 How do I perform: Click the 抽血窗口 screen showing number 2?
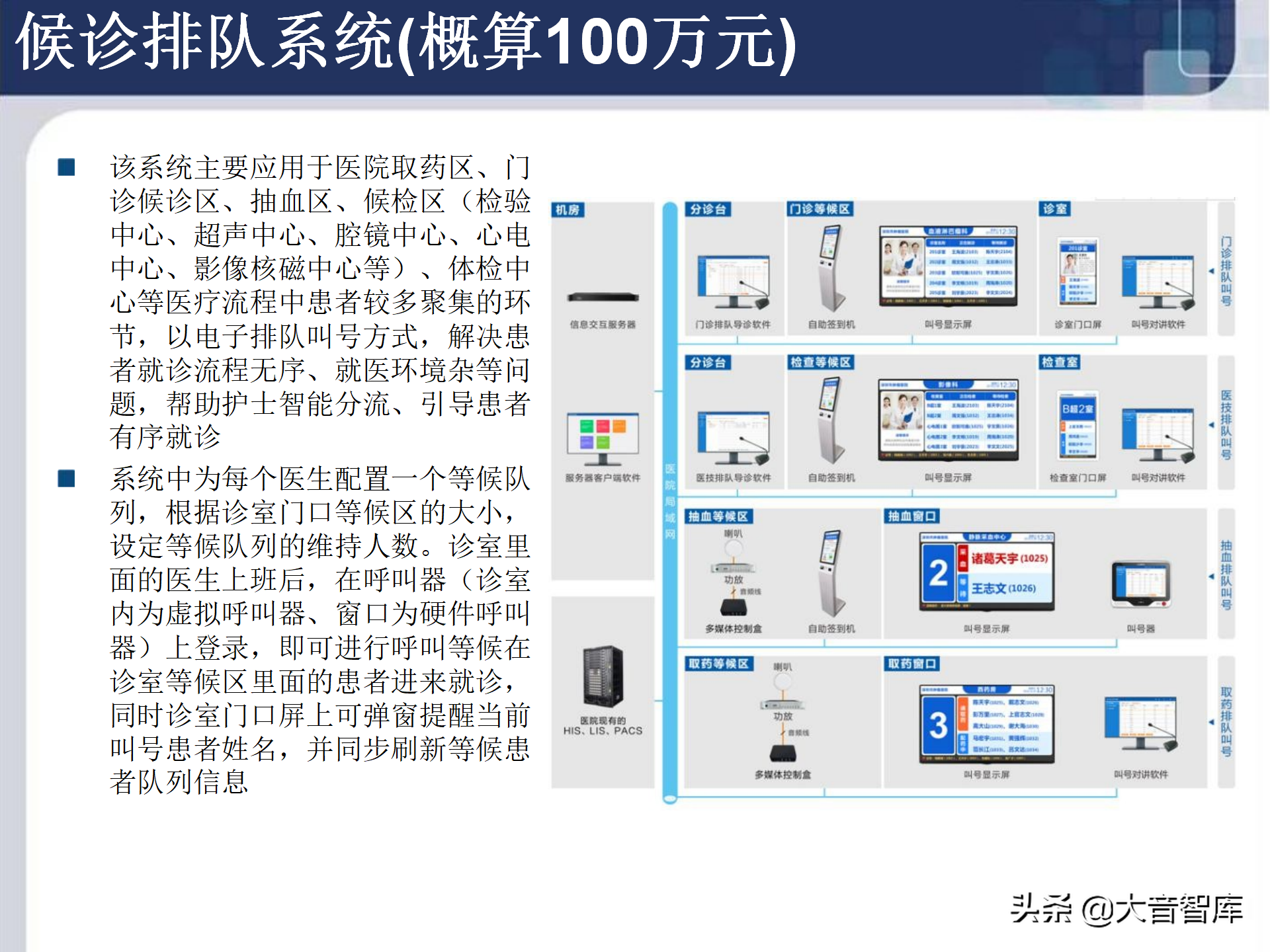click(986, 571)
